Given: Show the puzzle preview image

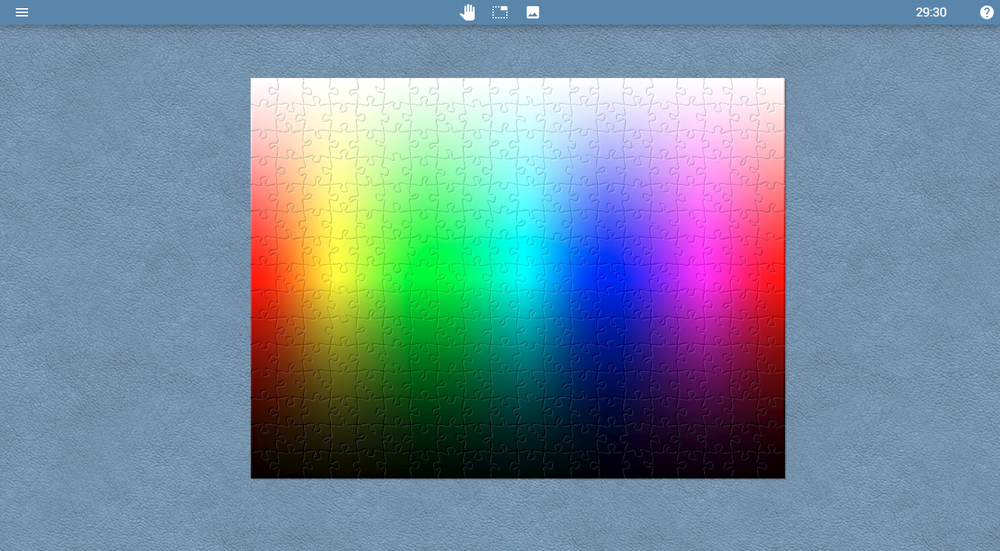Looking at the screenshot, I should [x=533, y=12].
